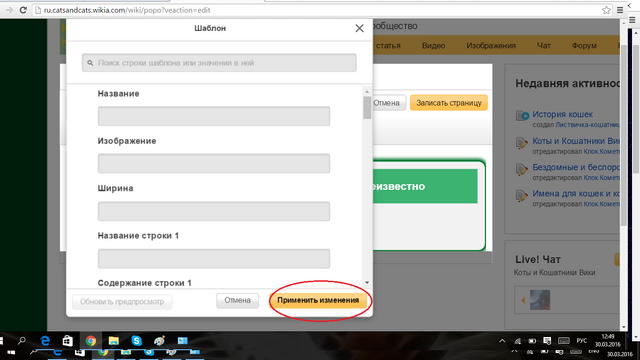Click the network tray icon
This screenshot has height=360, width=640.
pyautogui.click(x=518, y=341)
